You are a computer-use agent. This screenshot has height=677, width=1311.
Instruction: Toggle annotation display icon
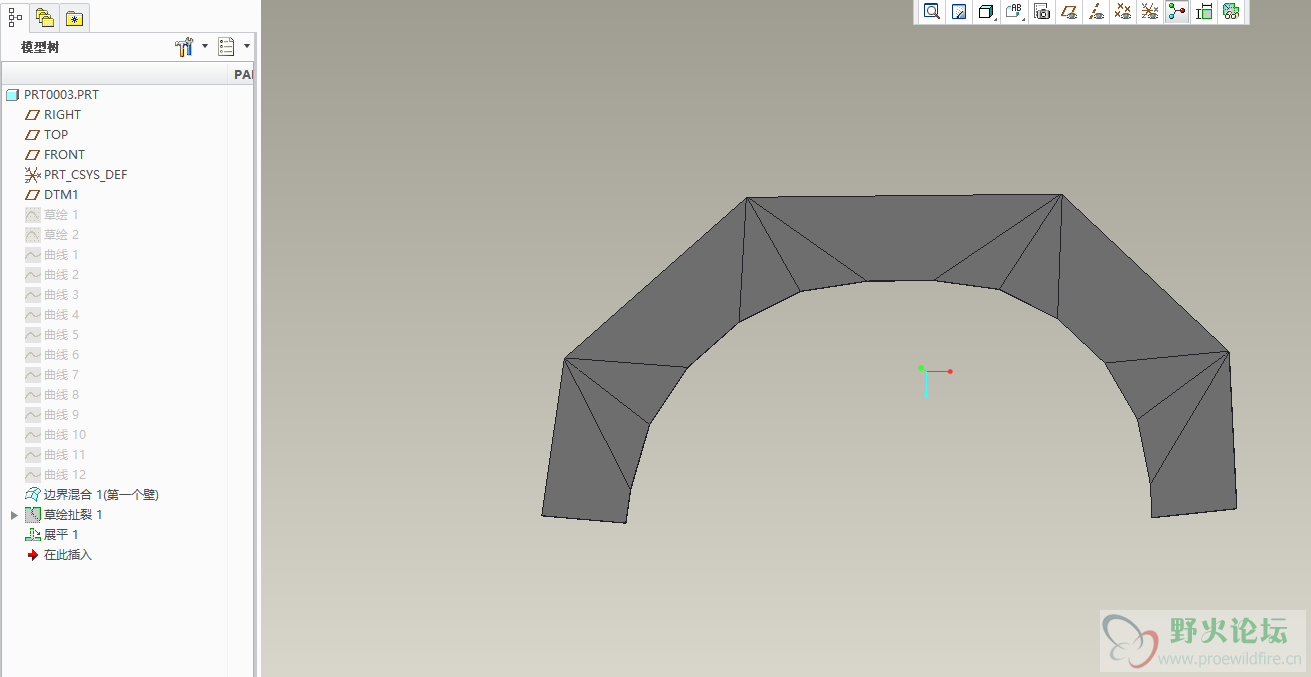tap(1204, 12)
